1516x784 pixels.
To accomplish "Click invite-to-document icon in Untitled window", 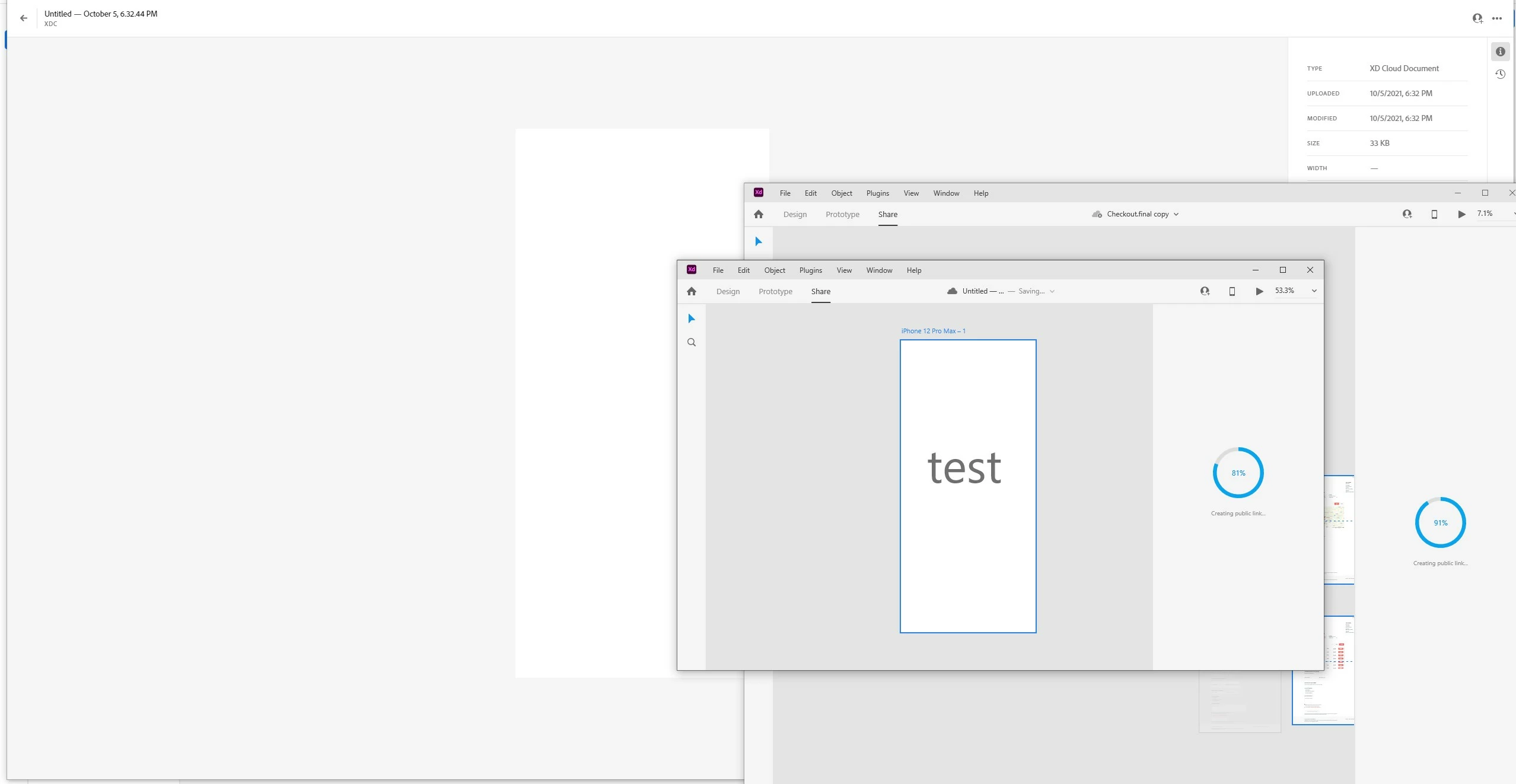I will [x=1205, y=291].
